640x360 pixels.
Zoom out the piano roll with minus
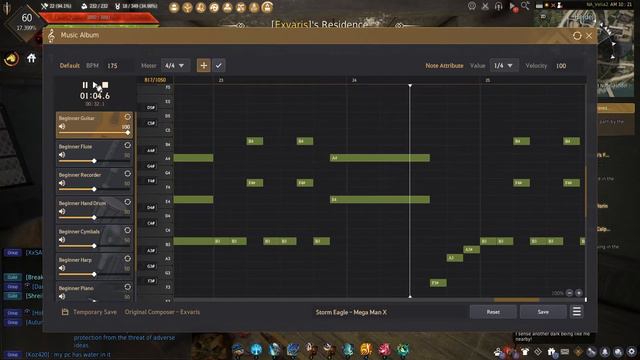(x=570, y=293)
